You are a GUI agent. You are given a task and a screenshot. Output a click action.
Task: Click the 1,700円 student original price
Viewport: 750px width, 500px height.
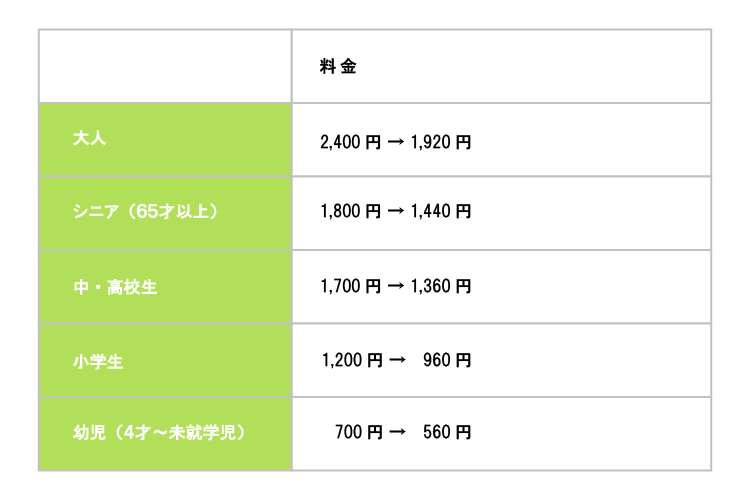click(350, 287)
